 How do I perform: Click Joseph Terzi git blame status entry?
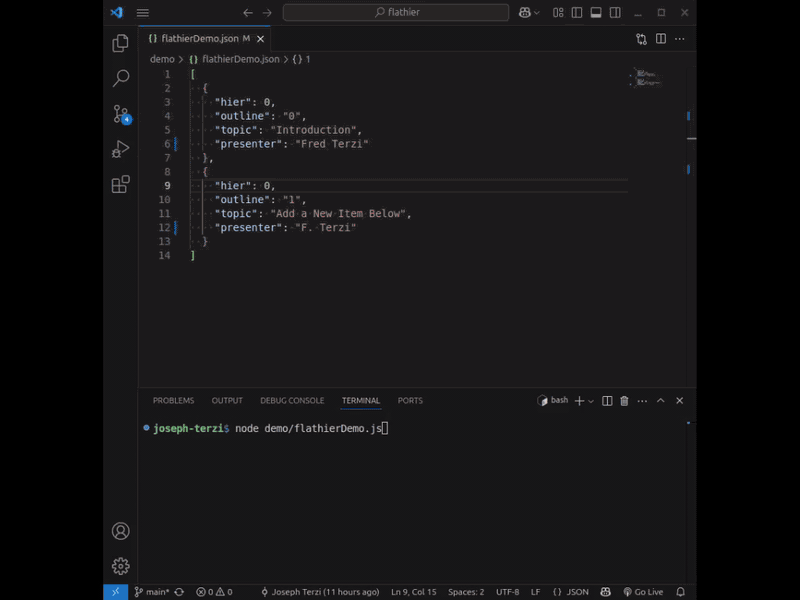320,592
